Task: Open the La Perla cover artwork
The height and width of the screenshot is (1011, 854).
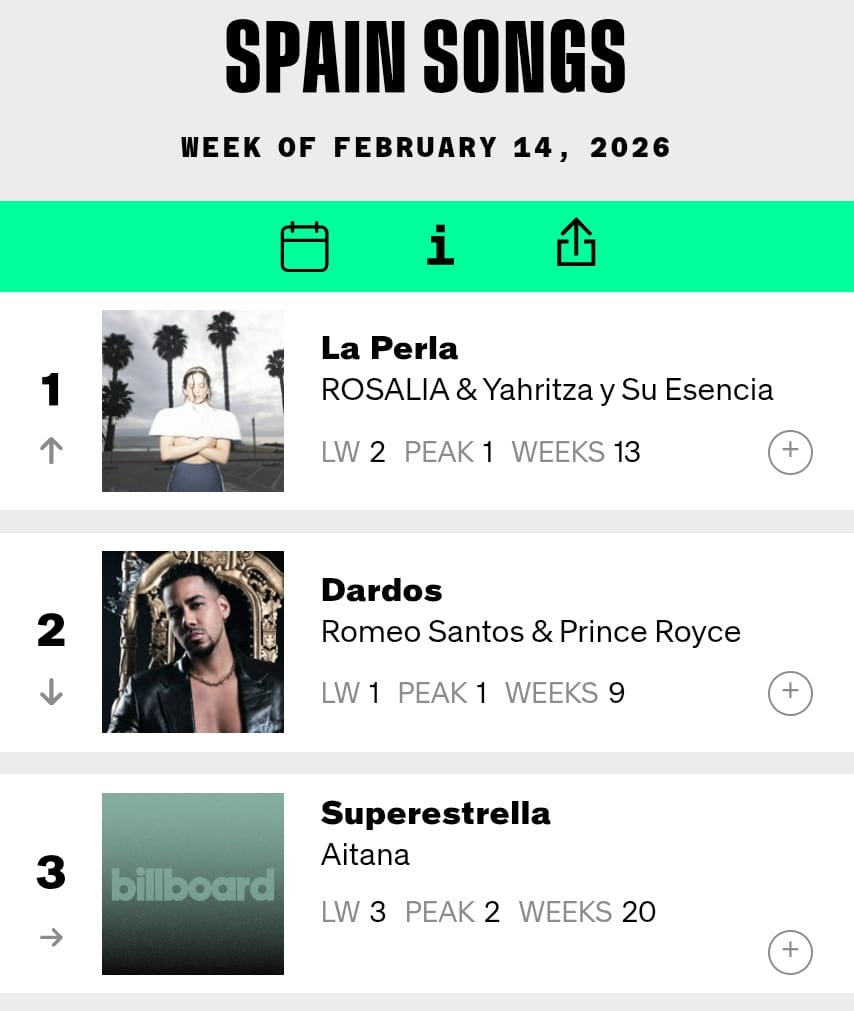Action: tap(193, 401)
